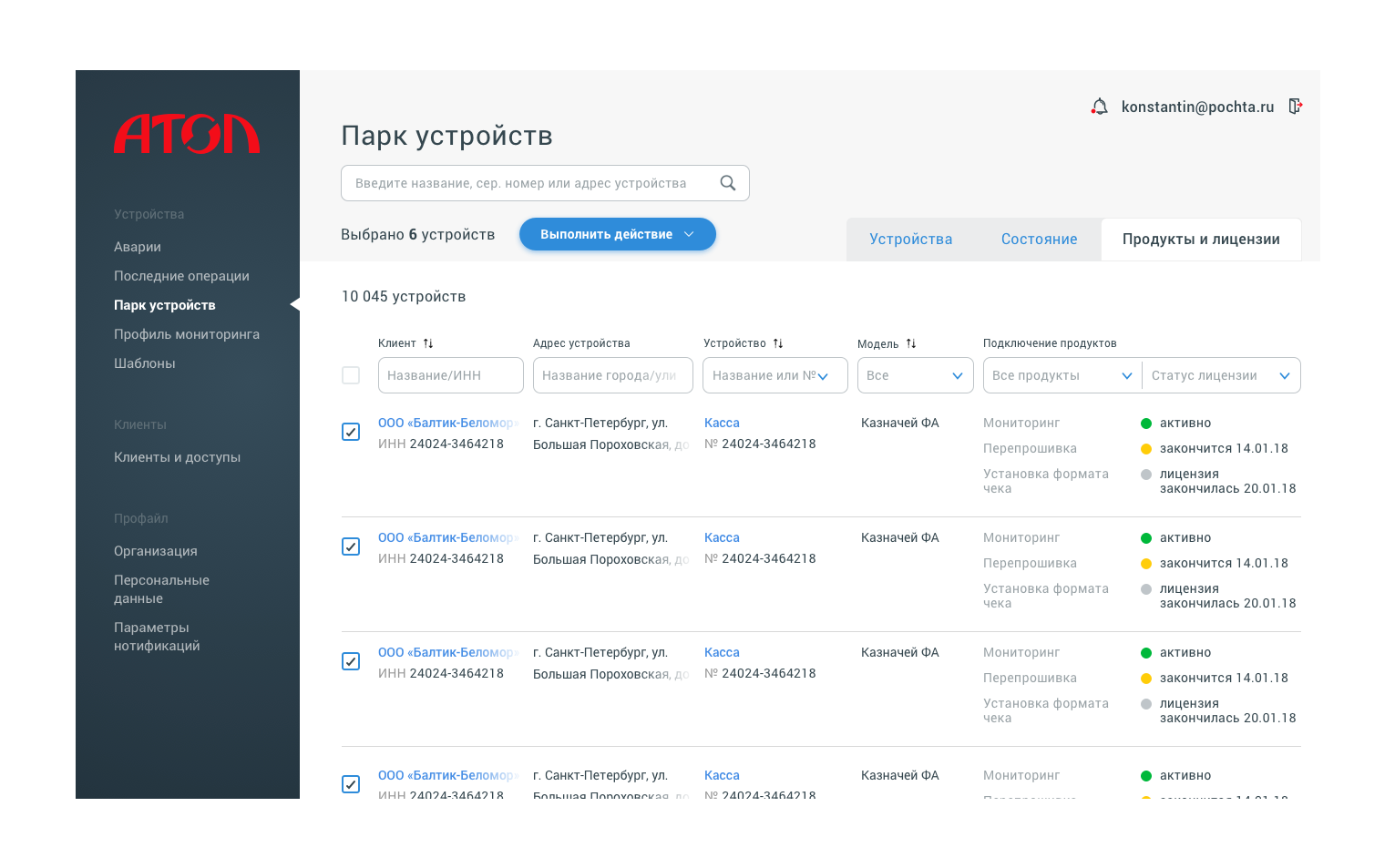Click the 10 045 устройств count text
The image size is (1395, 868).
point(404,296)
